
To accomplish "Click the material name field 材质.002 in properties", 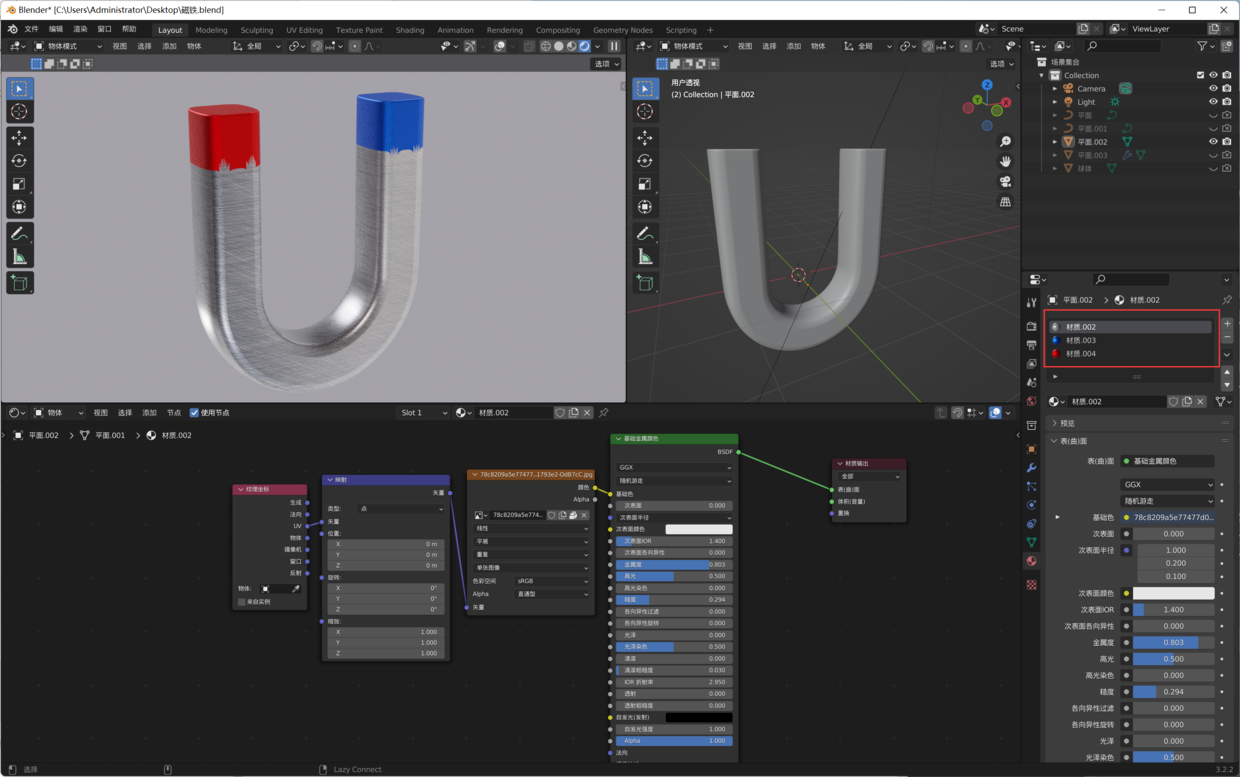I will click(x=1115, y=401).
